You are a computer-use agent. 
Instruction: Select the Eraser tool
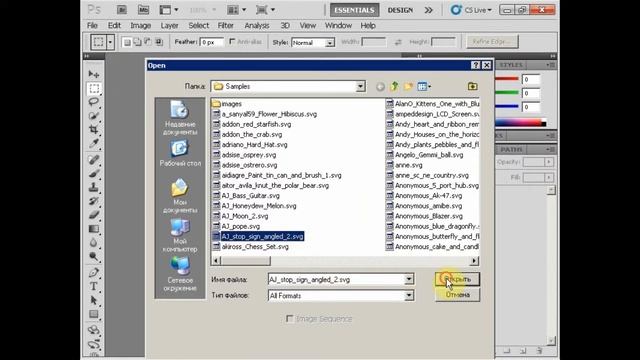(94, 215)
